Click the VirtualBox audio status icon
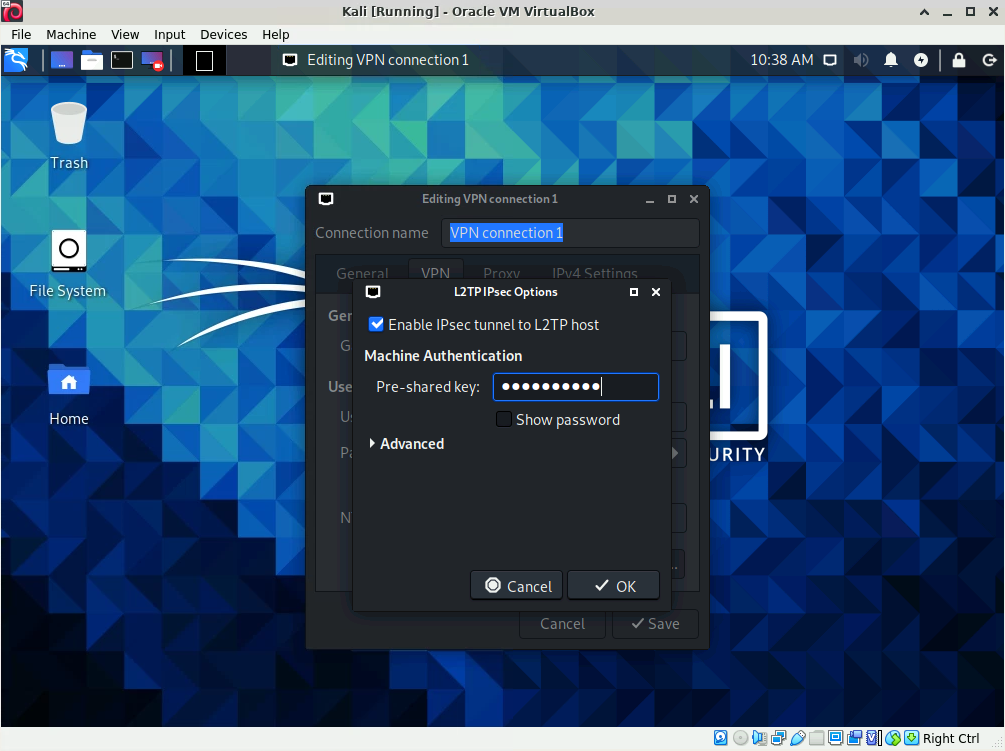Viewport: 1005px width, 751px height. point(760,738)
